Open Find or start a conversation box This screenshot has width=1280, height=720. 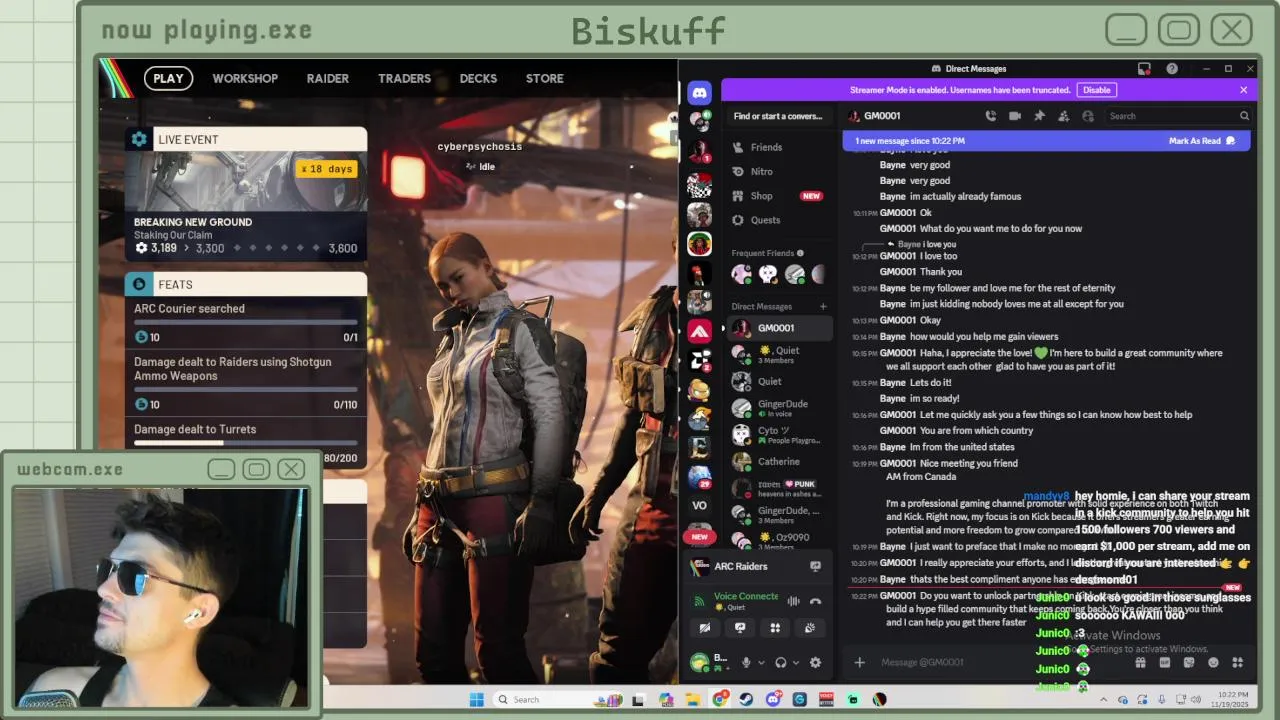pos(777,116)
